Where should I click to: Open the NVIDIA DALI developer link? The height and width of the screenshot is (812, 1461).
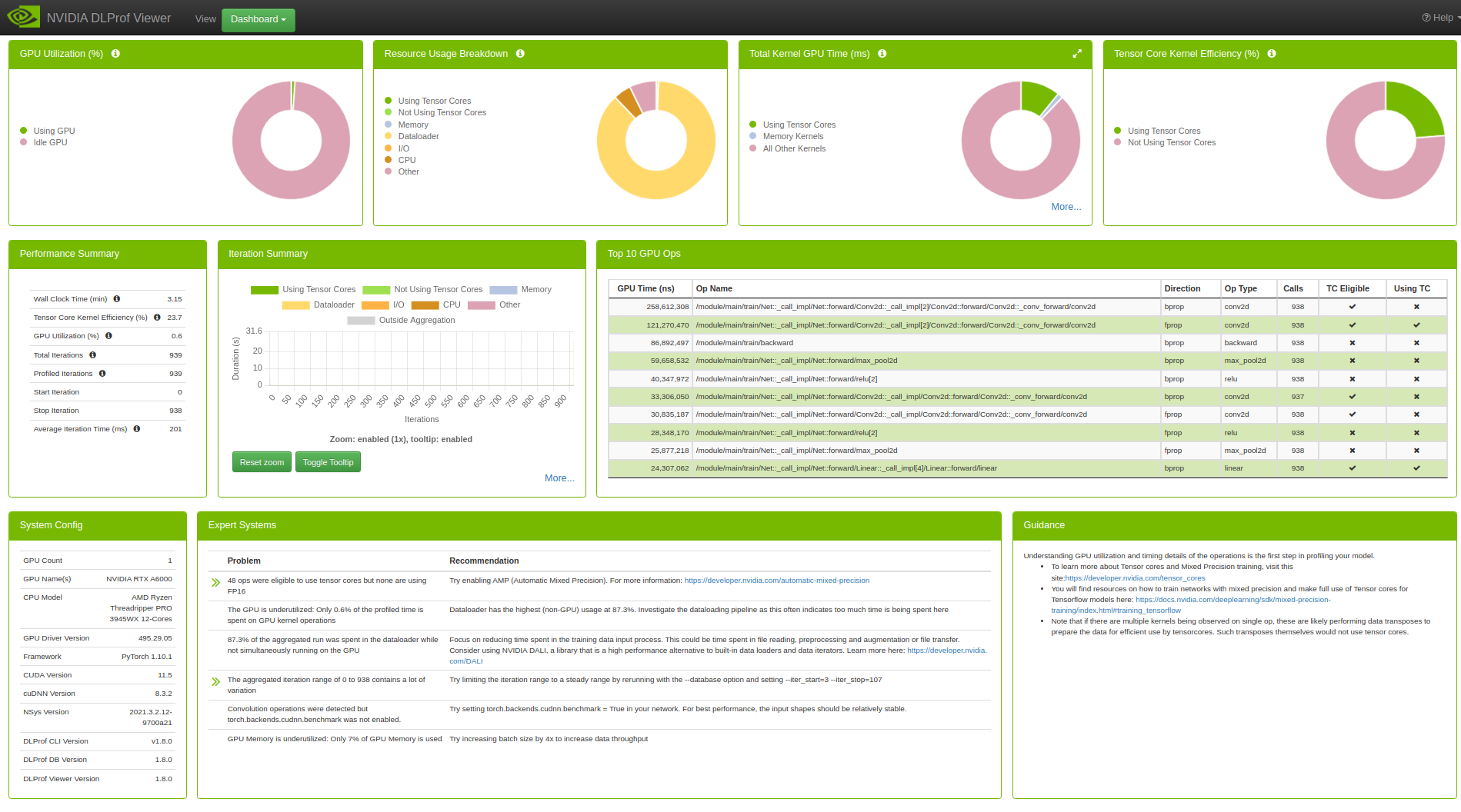[946, 651]
